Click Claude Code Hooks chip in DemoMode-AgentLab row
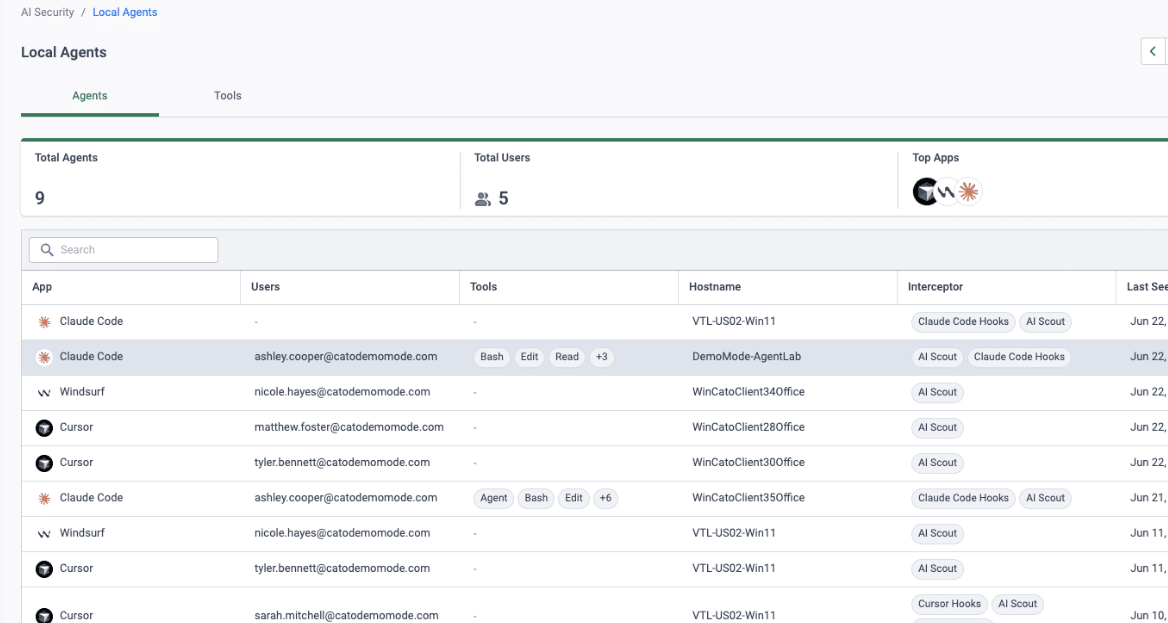Viewport: 1168px width, 623px height. (x=1019, y=357)
